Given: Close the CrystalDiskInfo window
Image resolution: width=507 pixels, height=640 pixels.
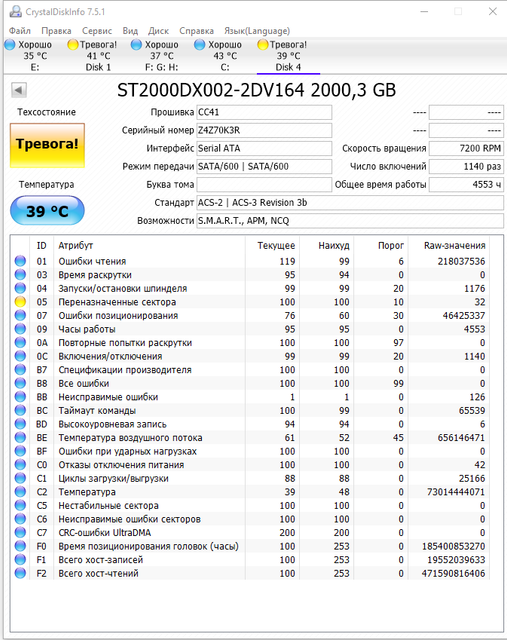Looking at the screenshot, I should pyautogui.click(x=493, y=11).
